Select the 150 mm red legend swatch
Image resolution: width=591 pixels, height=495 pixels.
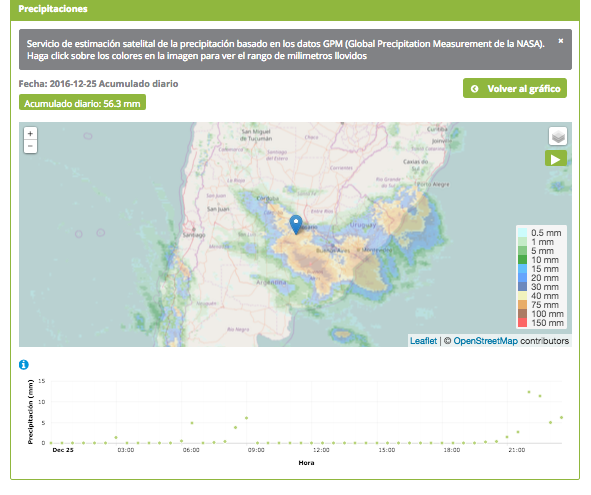(x=522, y=323)
